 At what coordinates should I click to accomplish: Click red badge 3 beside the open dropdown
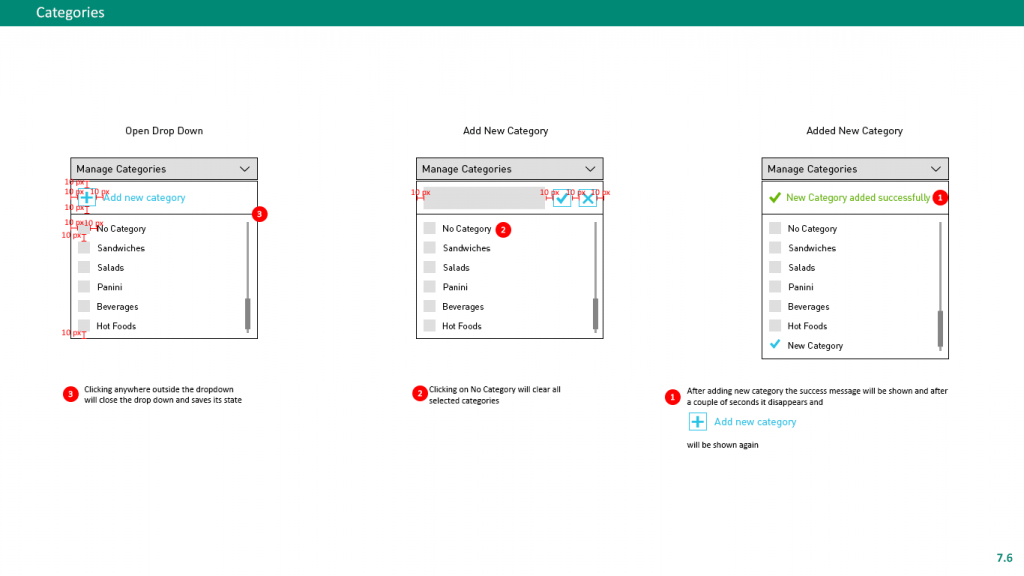coord(260,214)
